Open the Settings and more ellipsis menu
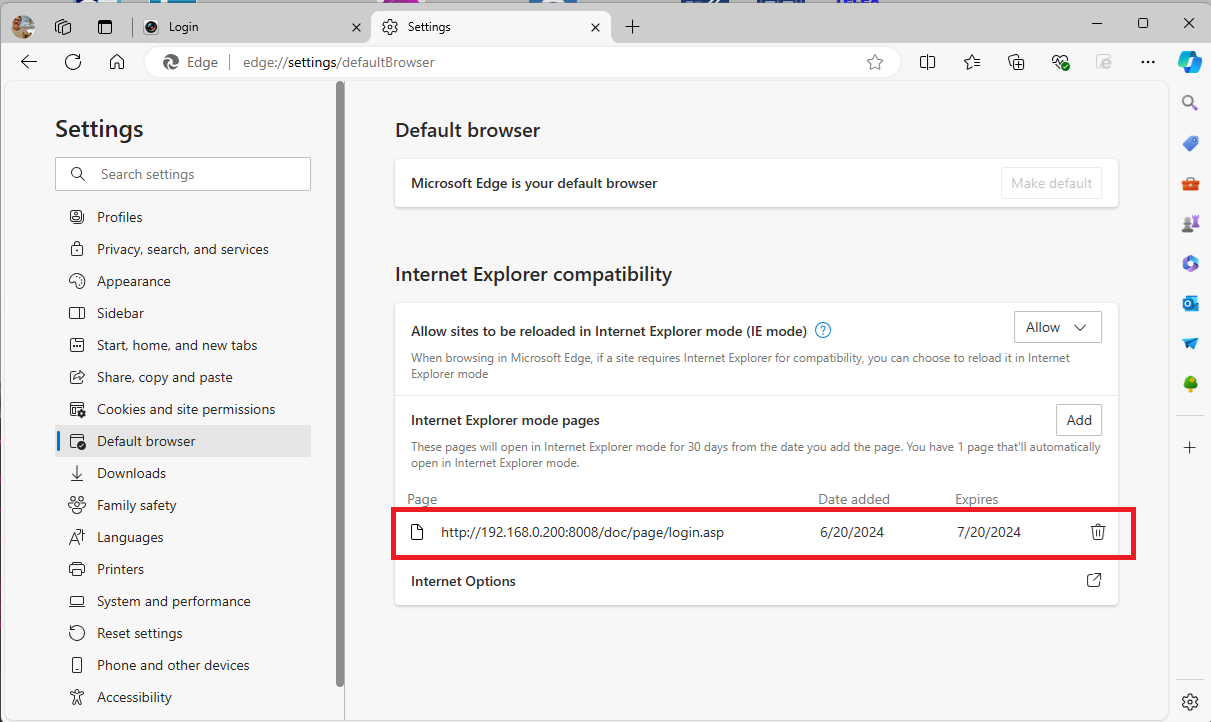Viewport: 1211px width, 722px height. click(1148, 62)
